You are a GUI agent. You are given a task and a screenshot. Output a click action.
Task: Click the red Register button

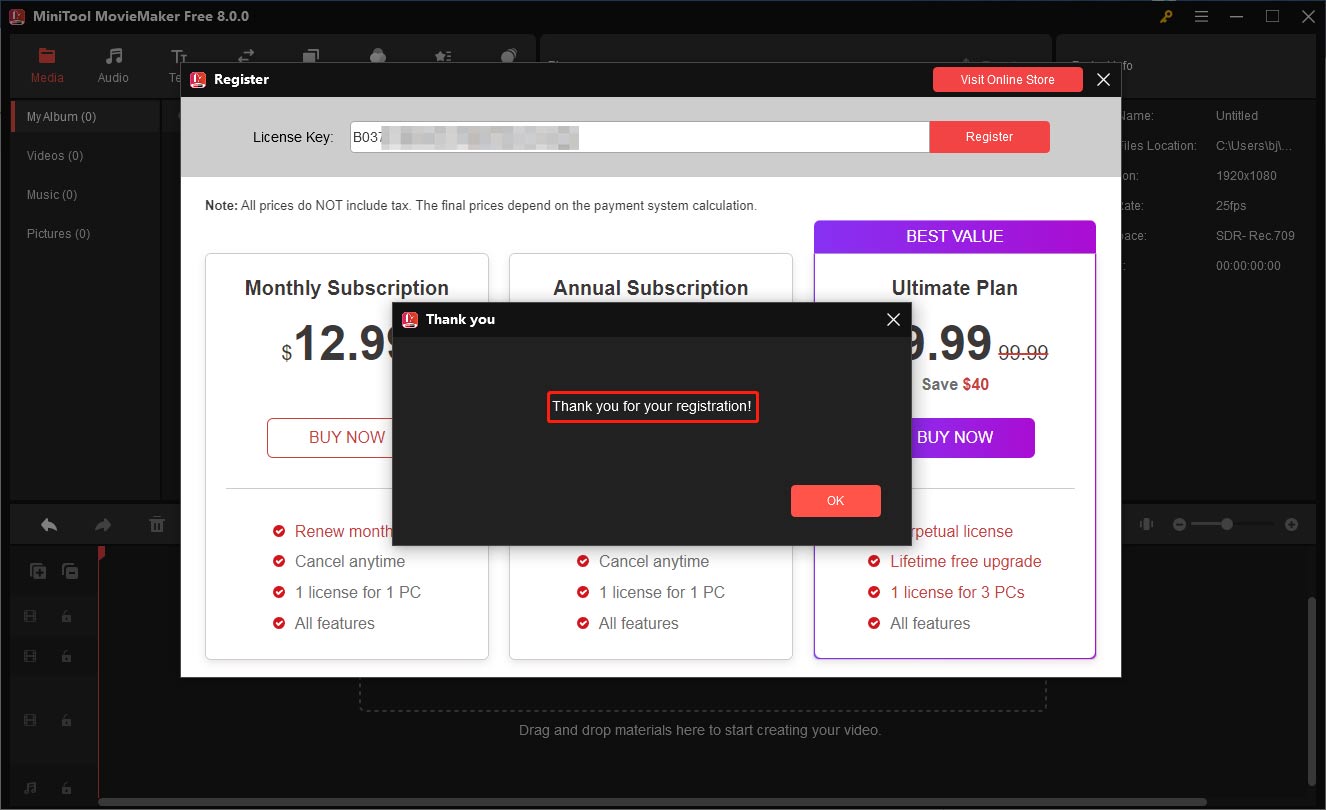(x=990, y=137)
